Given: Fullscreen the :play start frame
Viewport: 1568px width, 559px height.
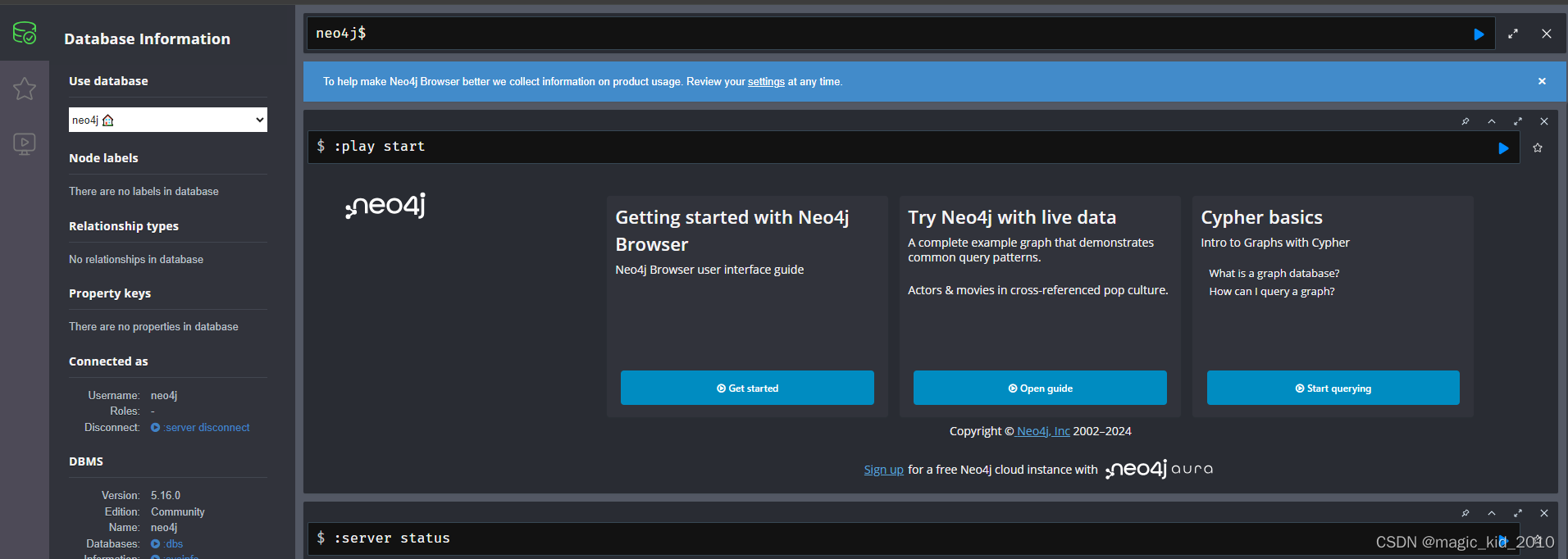Looking at the screenshot, I should click(x=1518, y=121).
